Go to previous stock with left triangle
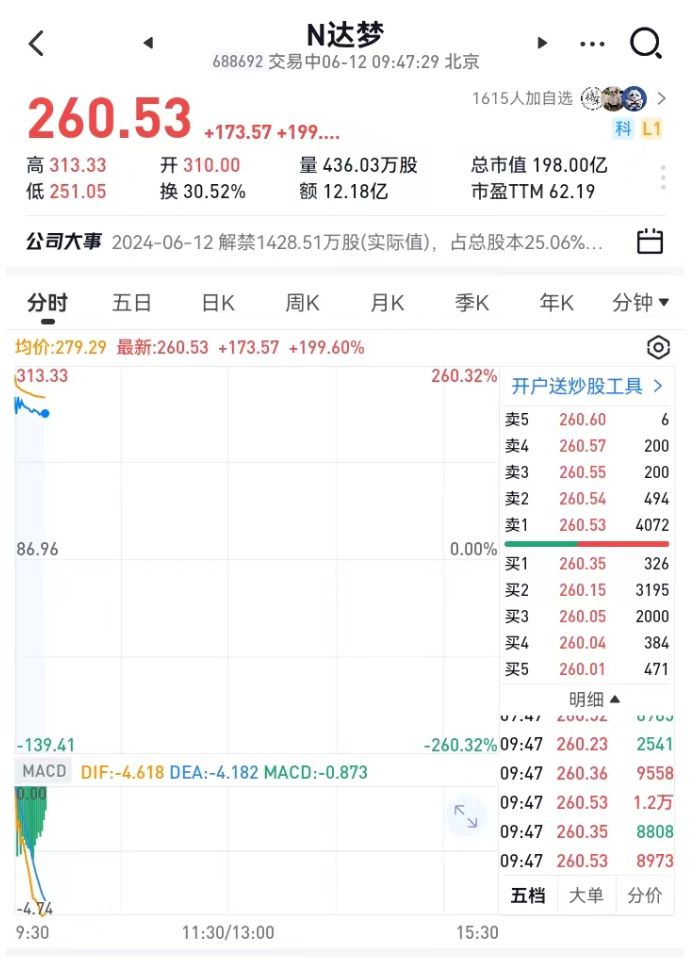This screenshot has width=700, height=962. [x=148, y=43]
